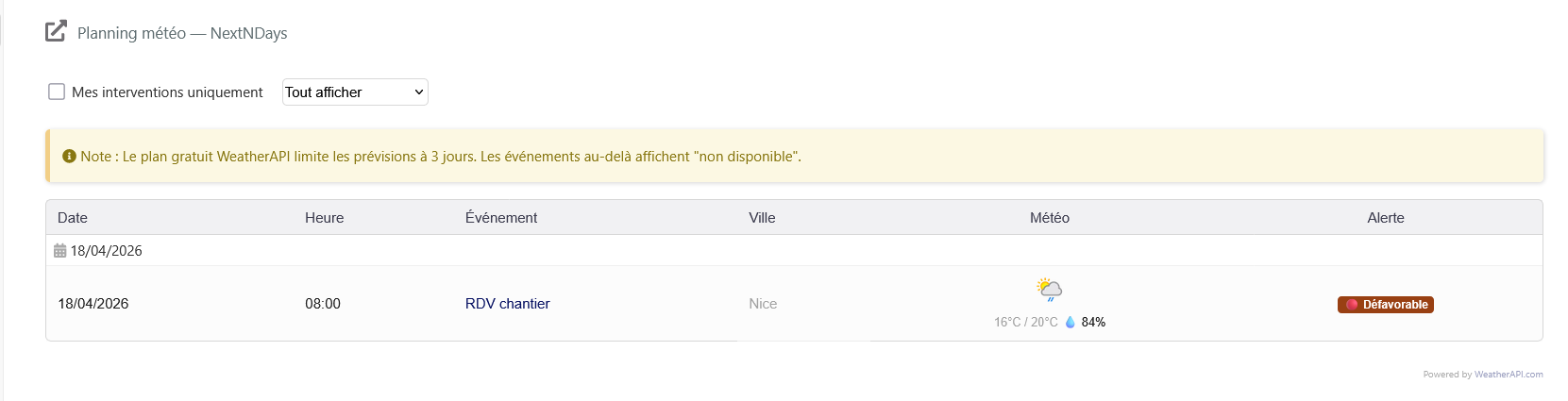The height and width of the screenshot is (401, 1568).
Task: Enable the Mes interventions uniquement checkbox
Action: pyautogui.click(x=57, y=92)
